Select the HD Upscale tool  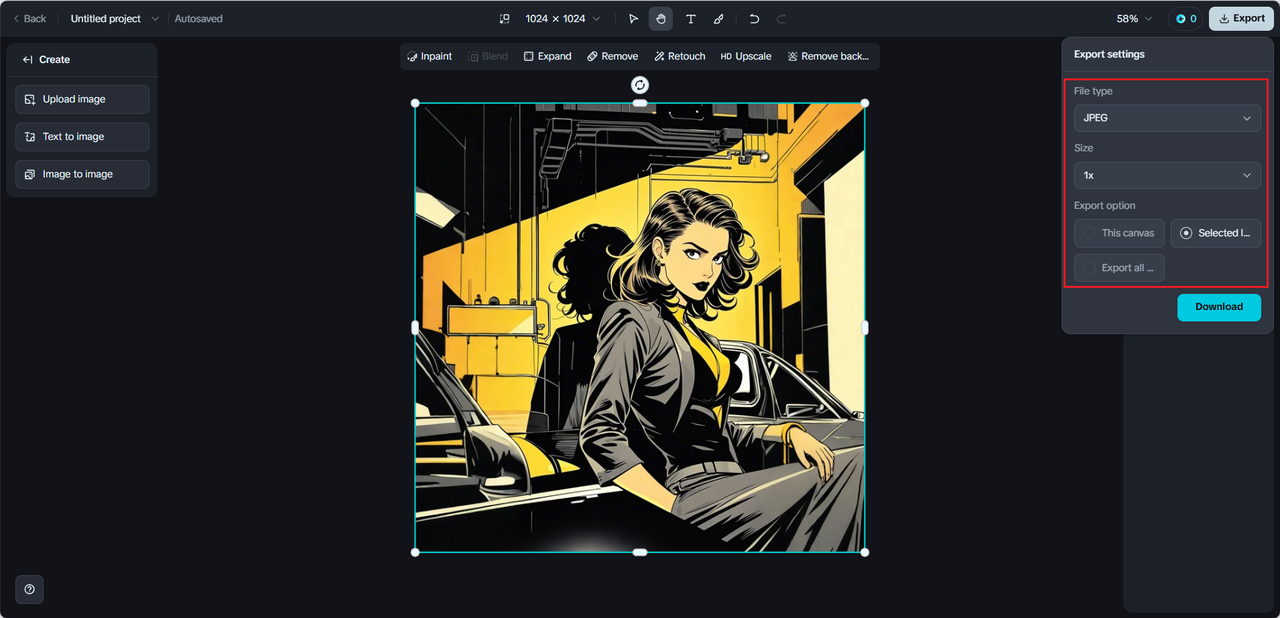[746, 57]
